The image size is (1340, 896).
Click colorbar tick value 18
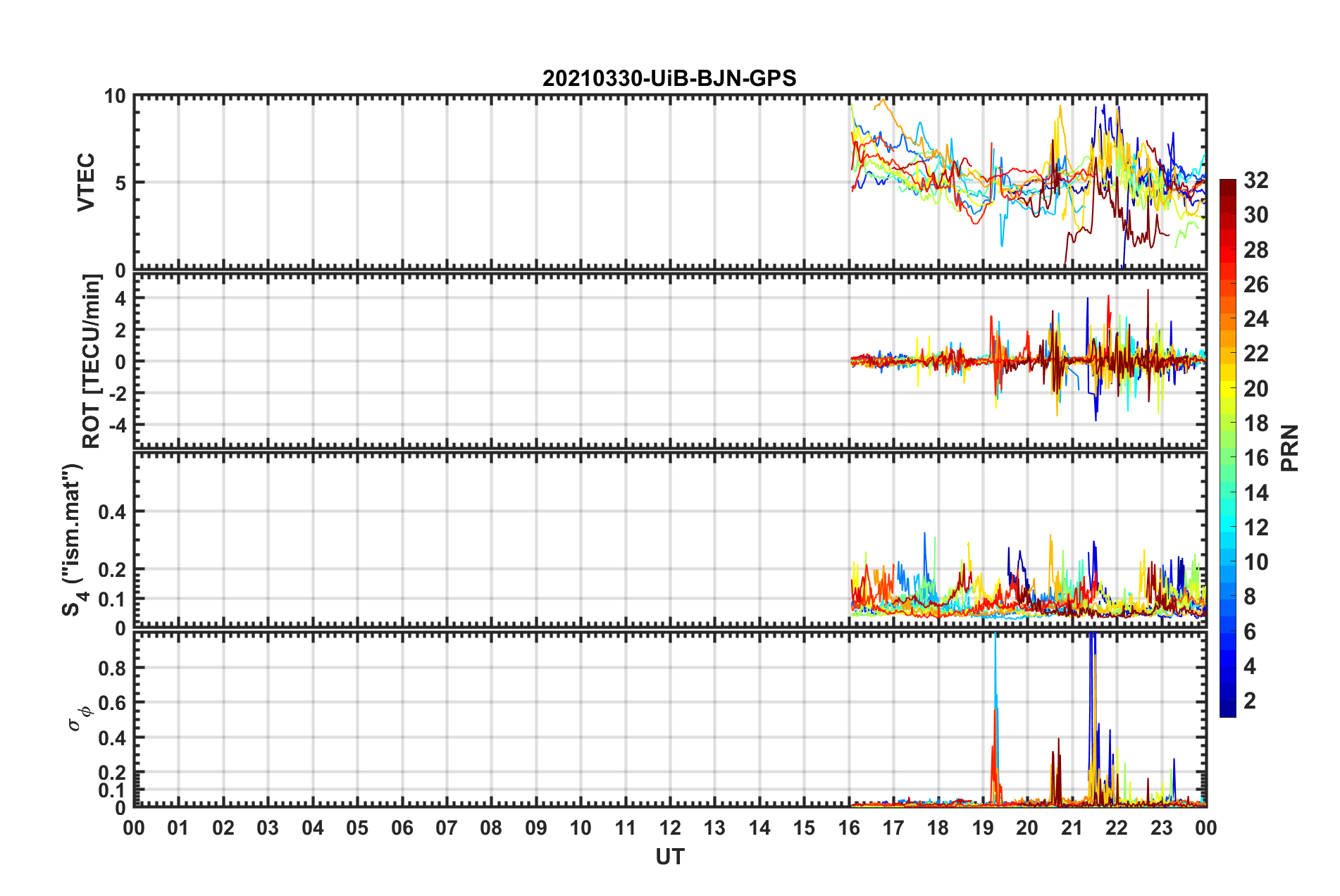1256,423
